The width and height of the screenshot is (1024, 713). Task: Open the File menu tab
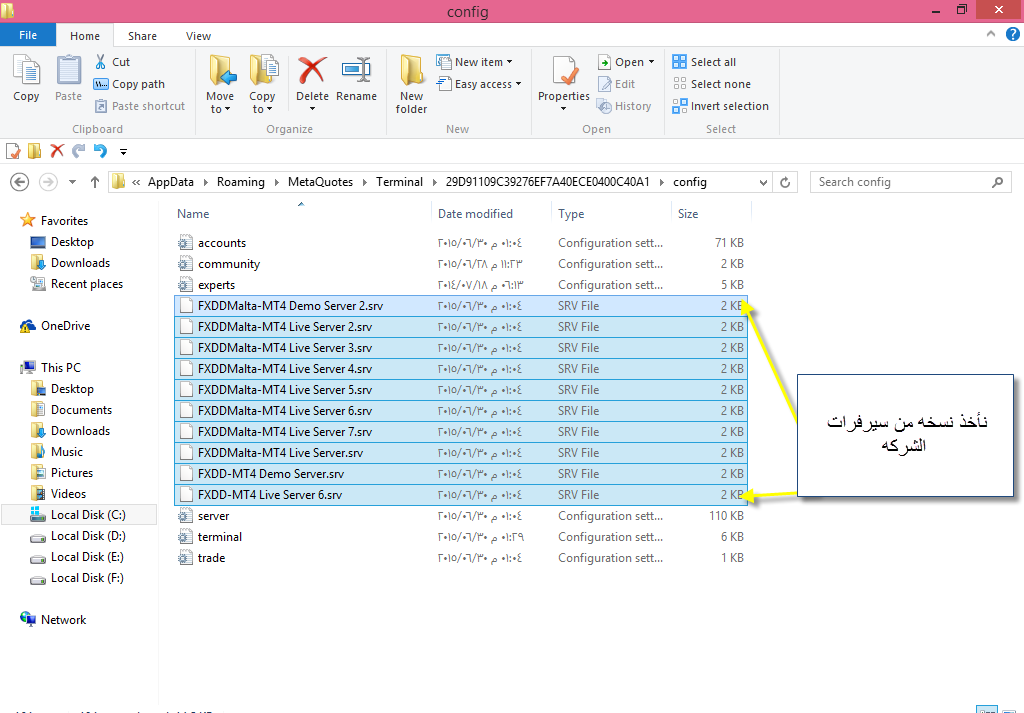coord(28,35)
